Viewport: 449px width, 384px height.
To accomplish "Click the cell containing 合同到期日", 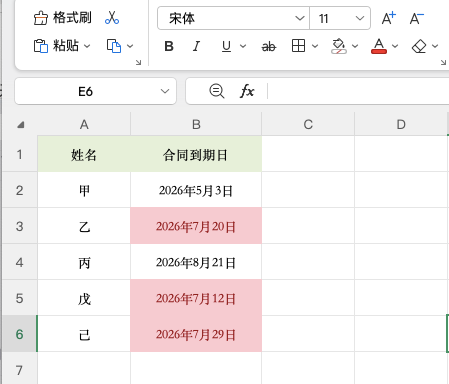I will (x=196, y=154).
